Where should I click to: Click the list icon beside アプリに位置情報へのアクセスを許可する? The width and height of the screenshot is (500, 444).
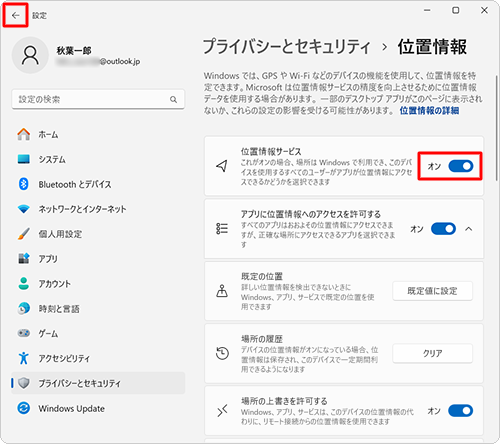[x=222, y=229]
